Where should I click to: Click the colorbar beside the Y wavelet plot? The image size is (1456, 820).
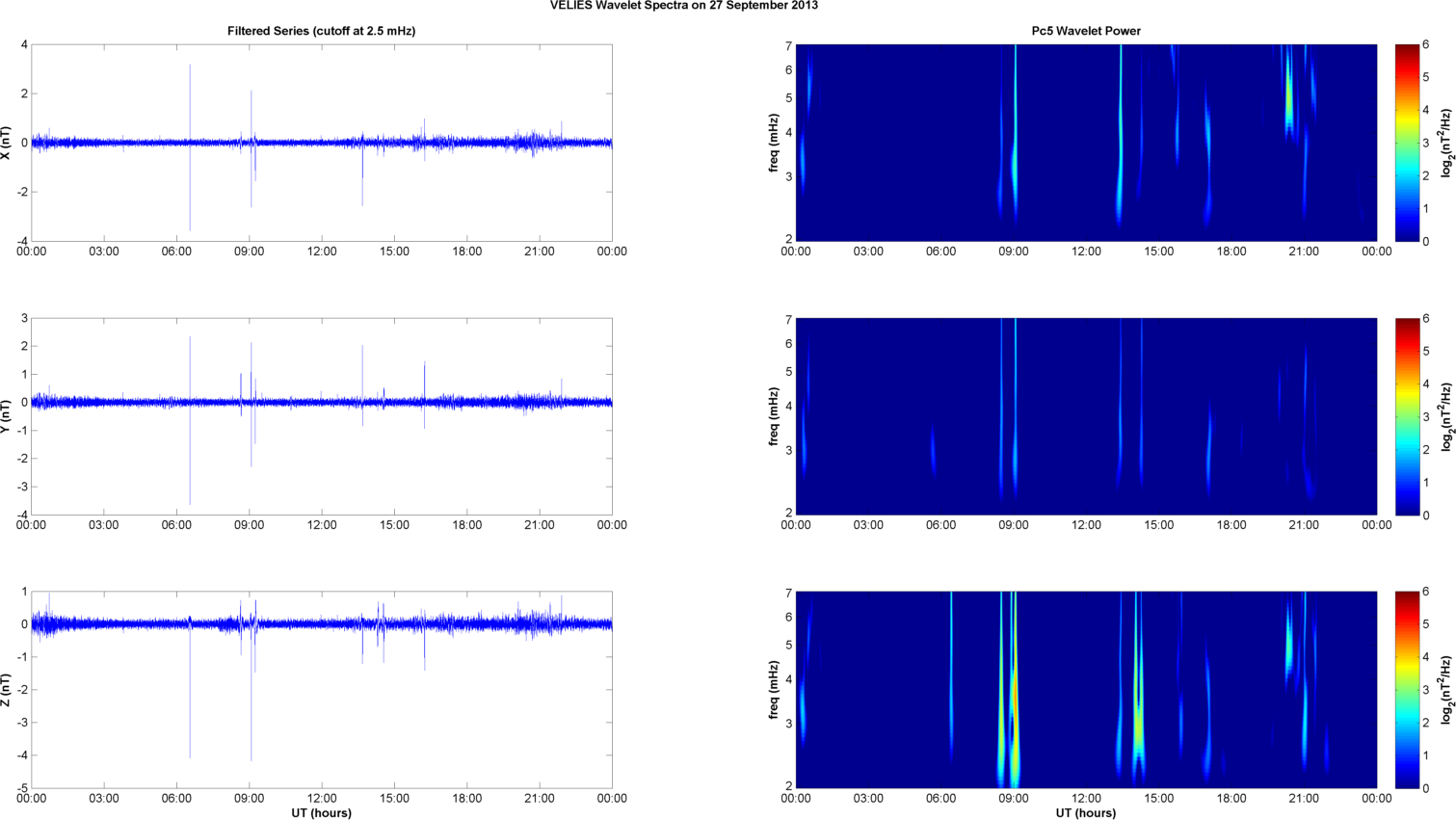[1407, 416]
